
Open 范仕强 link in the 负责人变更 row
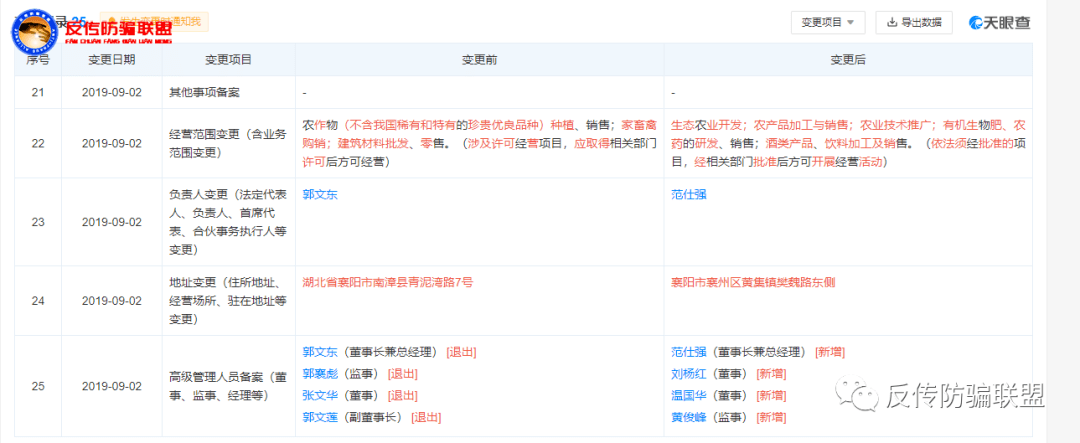coord(689,194)
